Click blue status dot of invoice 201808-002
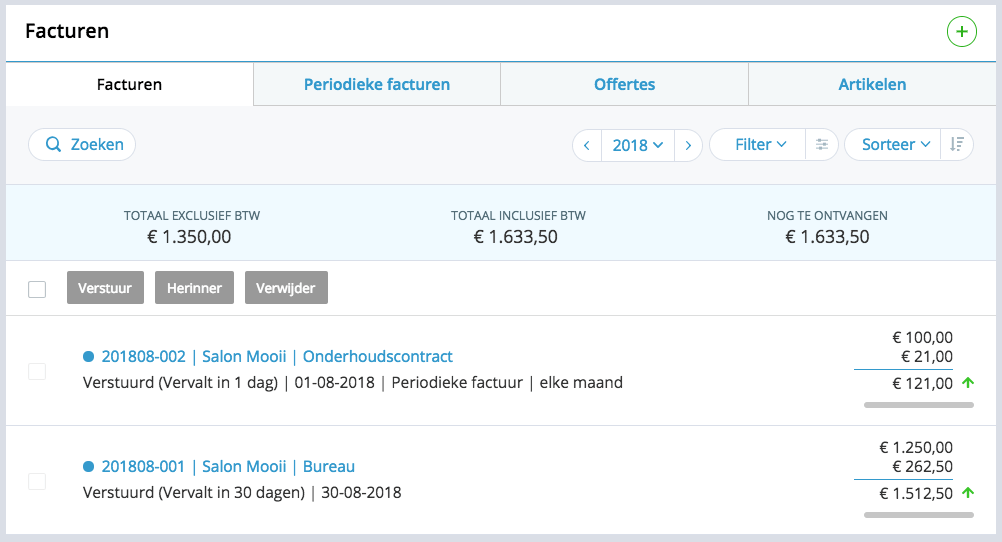Image resolution: width=1002 pixels, height=542 pixels. (x=88, y=356)
